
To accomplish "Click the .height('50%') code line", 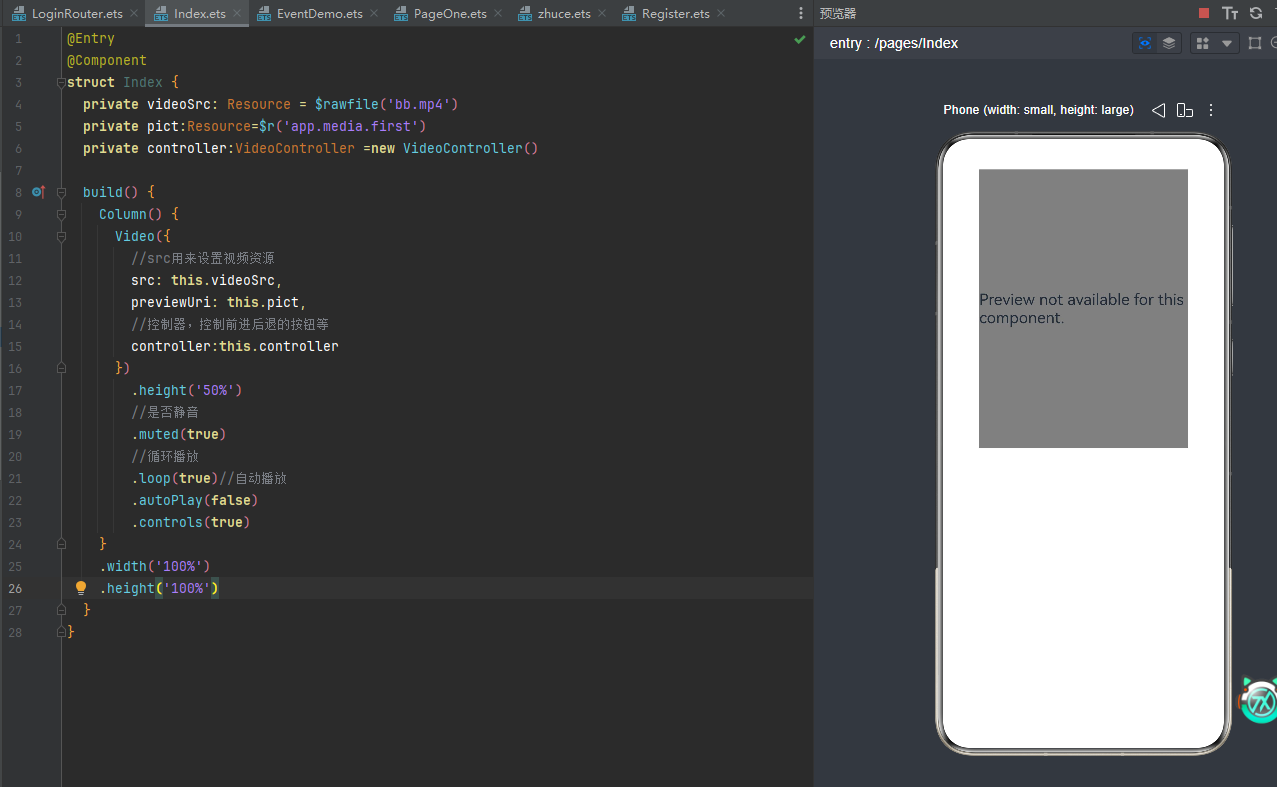I will pyautogui.click(x=187, y=390).
